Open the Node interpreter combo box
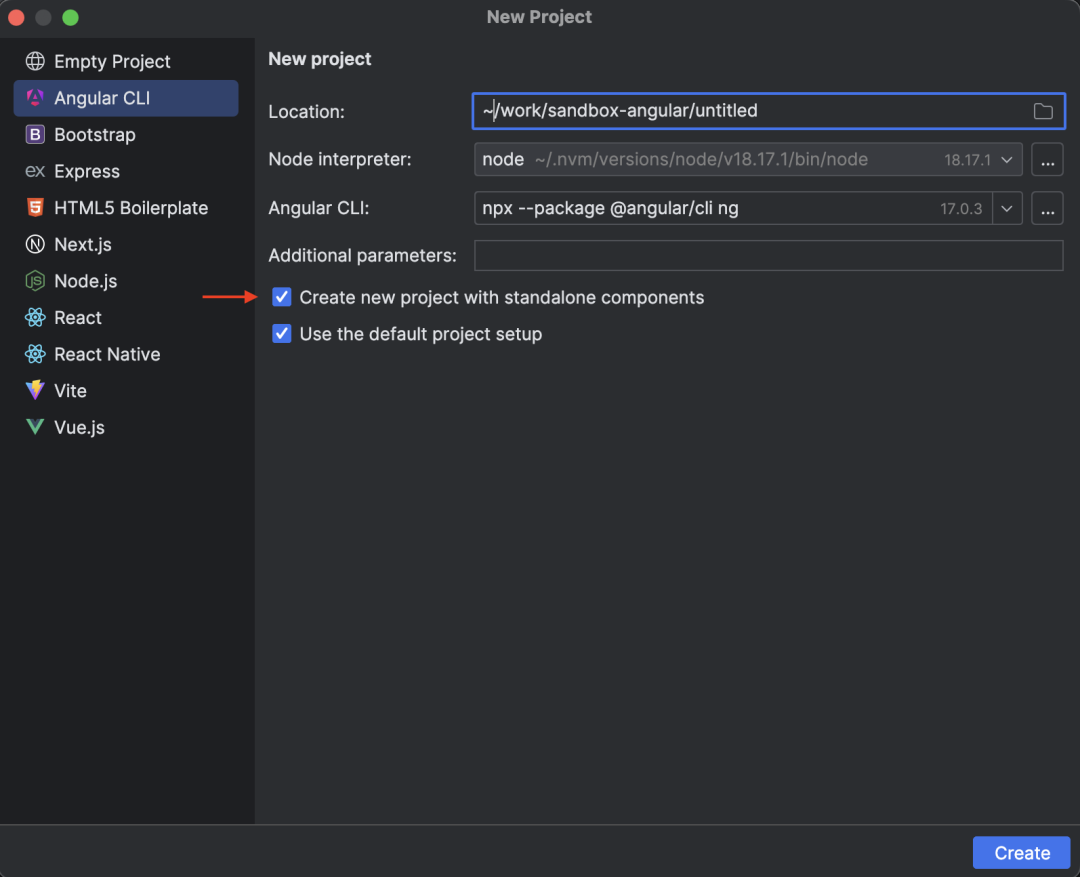The width and height of the screenshot is (1080, 877). pyautogui.click(x=748, y=160)
